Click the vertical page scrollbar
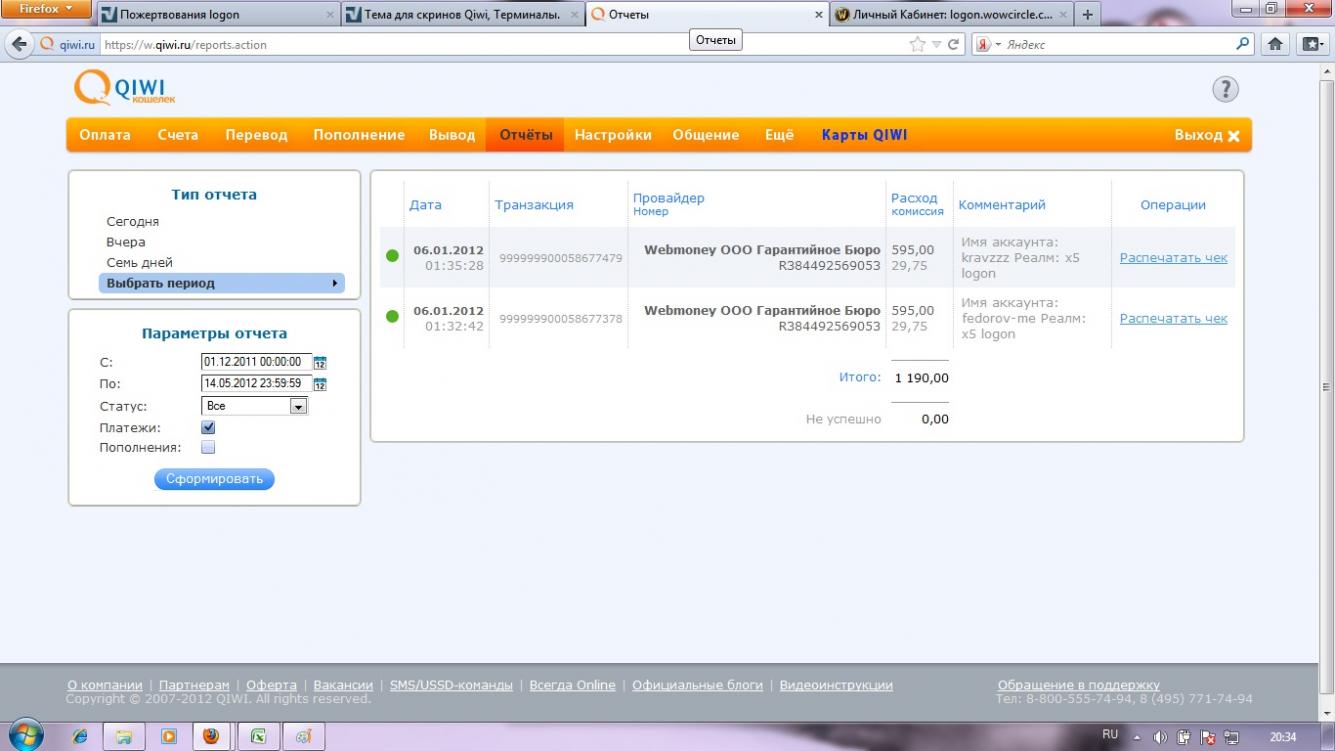1335x751 pixels. pos(1326,386)
